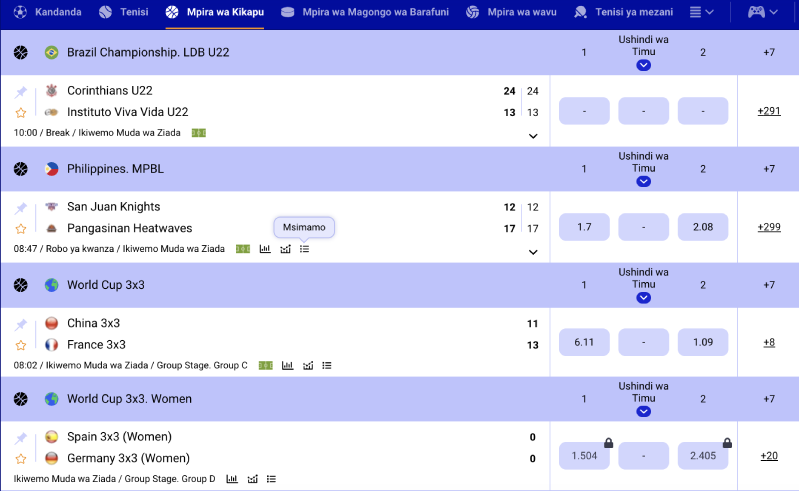Open Ushindi wa Timu dropdown for Brazil Championship
799x491 pixels.
[x=643, y=65]
